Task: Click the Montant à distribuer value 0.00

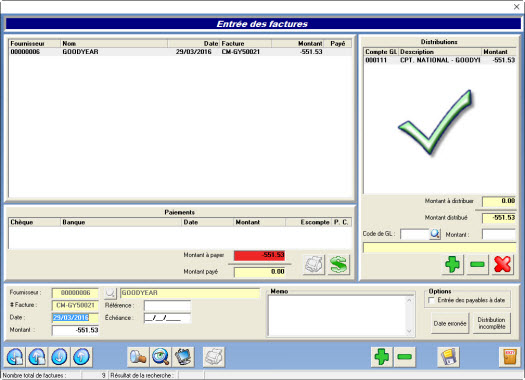Action: tap(499, 201)
